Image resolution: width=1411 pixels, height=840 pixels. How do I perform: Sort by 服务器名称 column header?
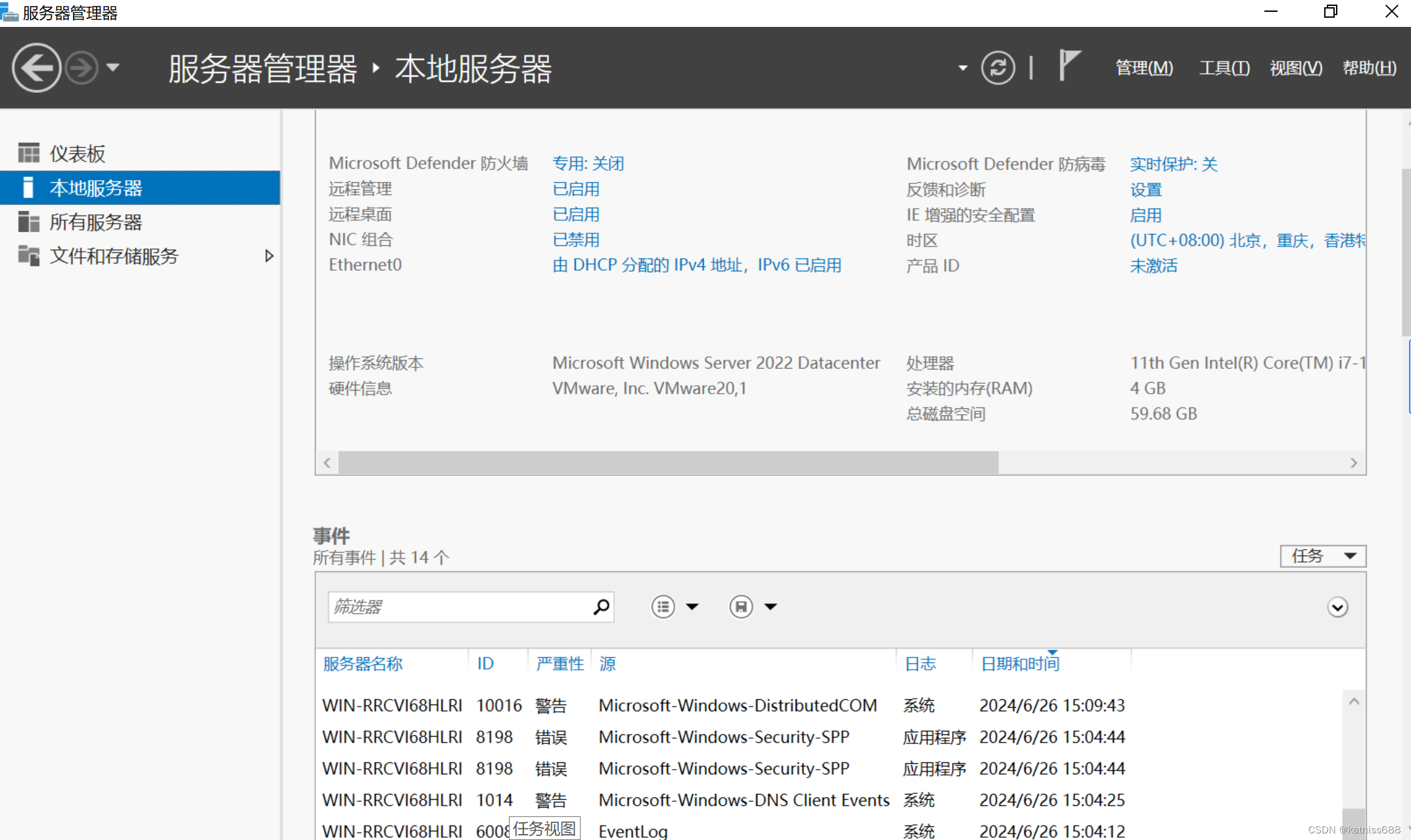tap(363, 664)
